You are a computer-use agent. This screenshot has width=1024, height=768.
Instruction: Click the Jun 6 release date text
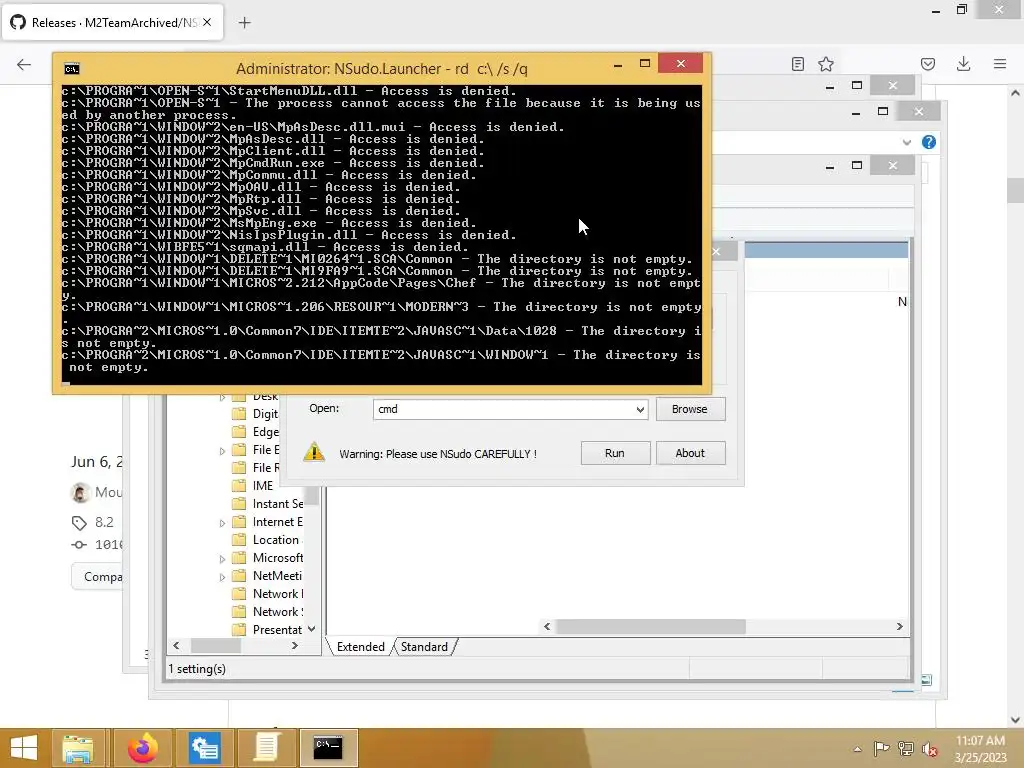click(x=97, y=462)
